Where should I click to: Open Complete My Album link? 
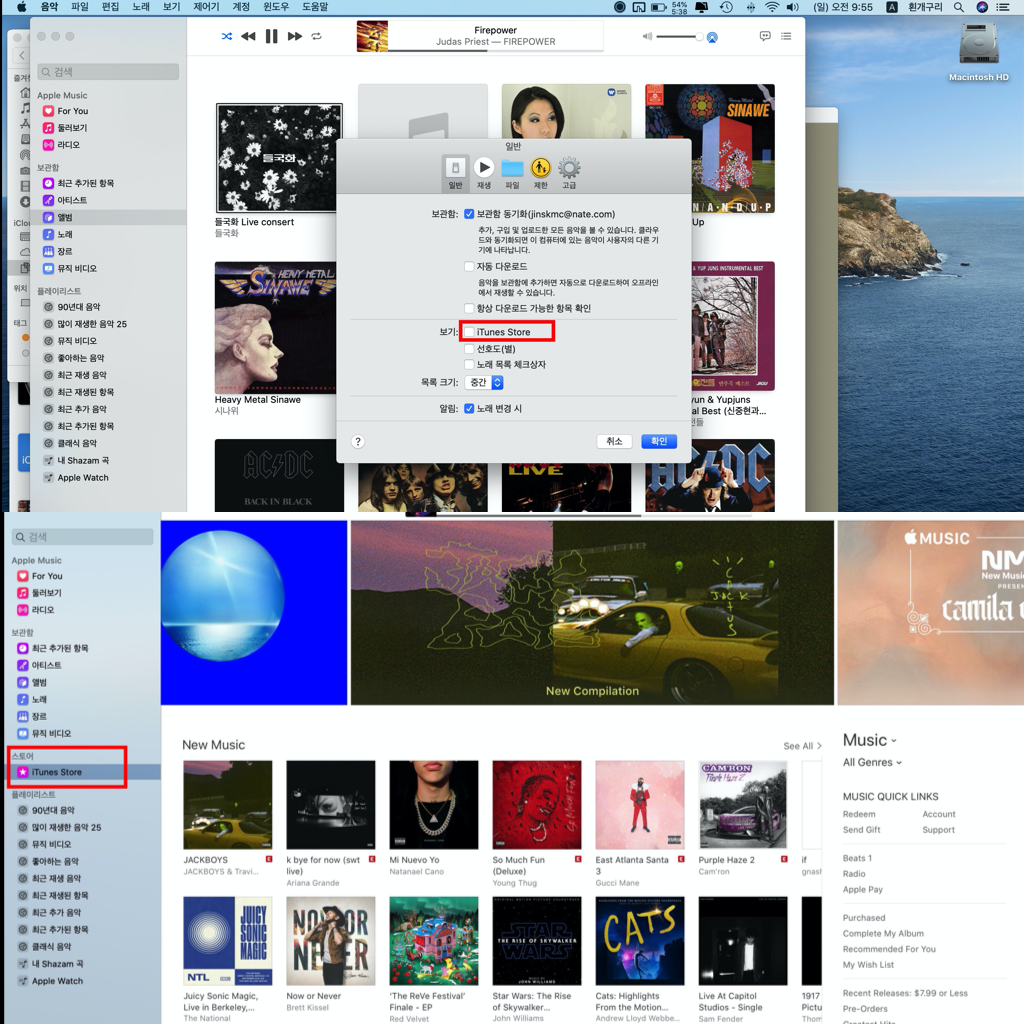pos(883,934)
